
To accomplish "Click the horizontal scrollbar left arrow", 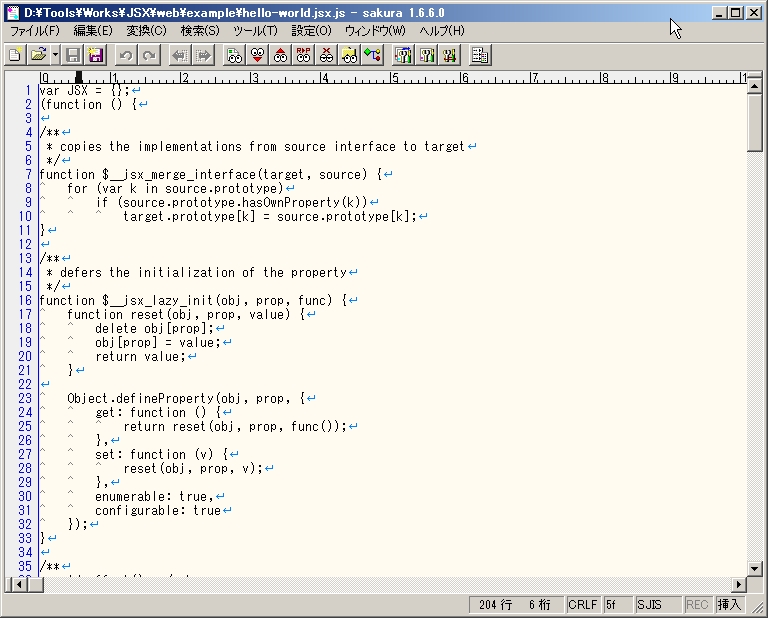I will coord(20,584).
